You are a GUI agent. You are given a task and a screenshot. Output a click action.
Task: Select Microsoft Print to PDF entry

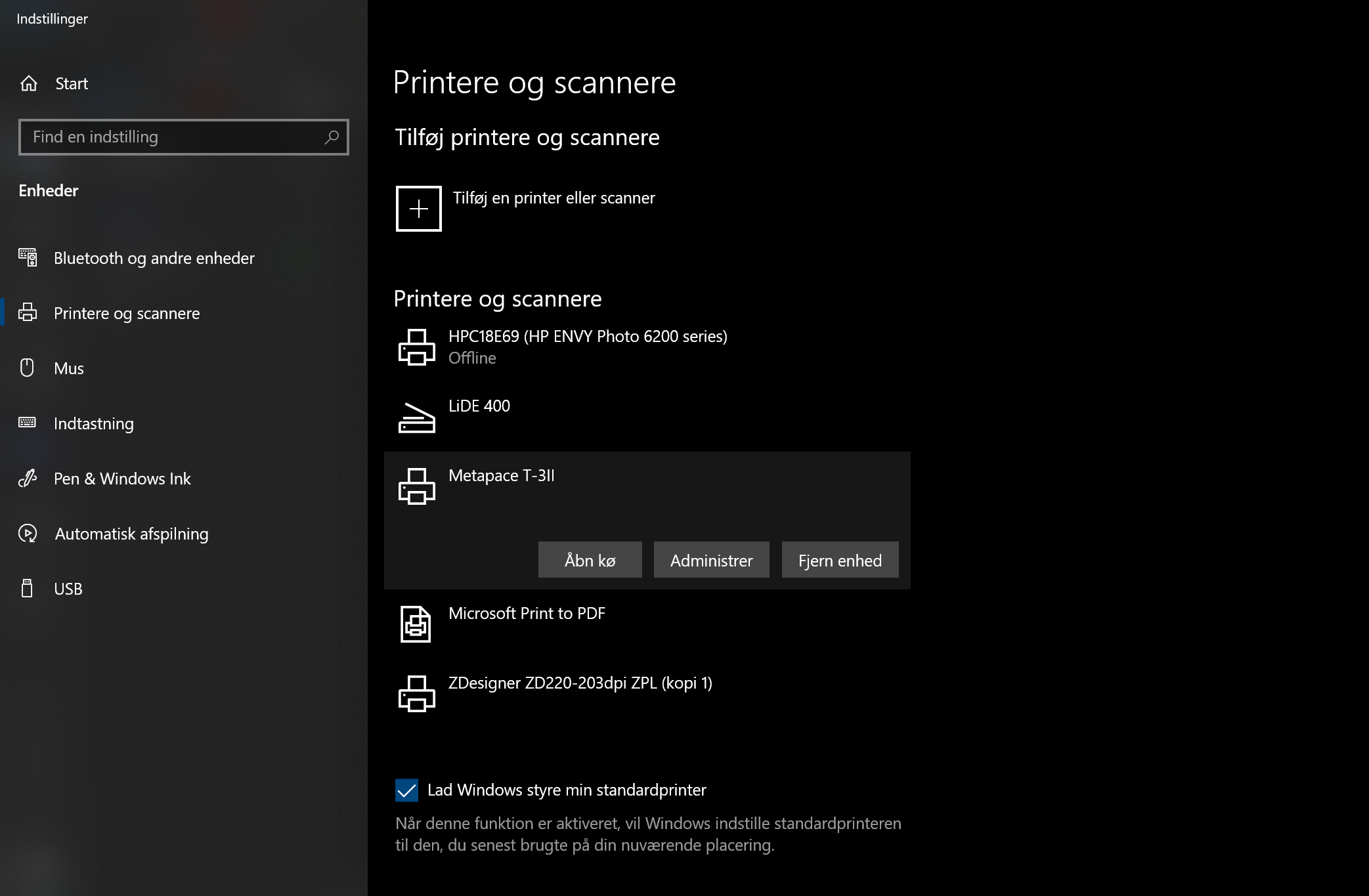[647, 624]
